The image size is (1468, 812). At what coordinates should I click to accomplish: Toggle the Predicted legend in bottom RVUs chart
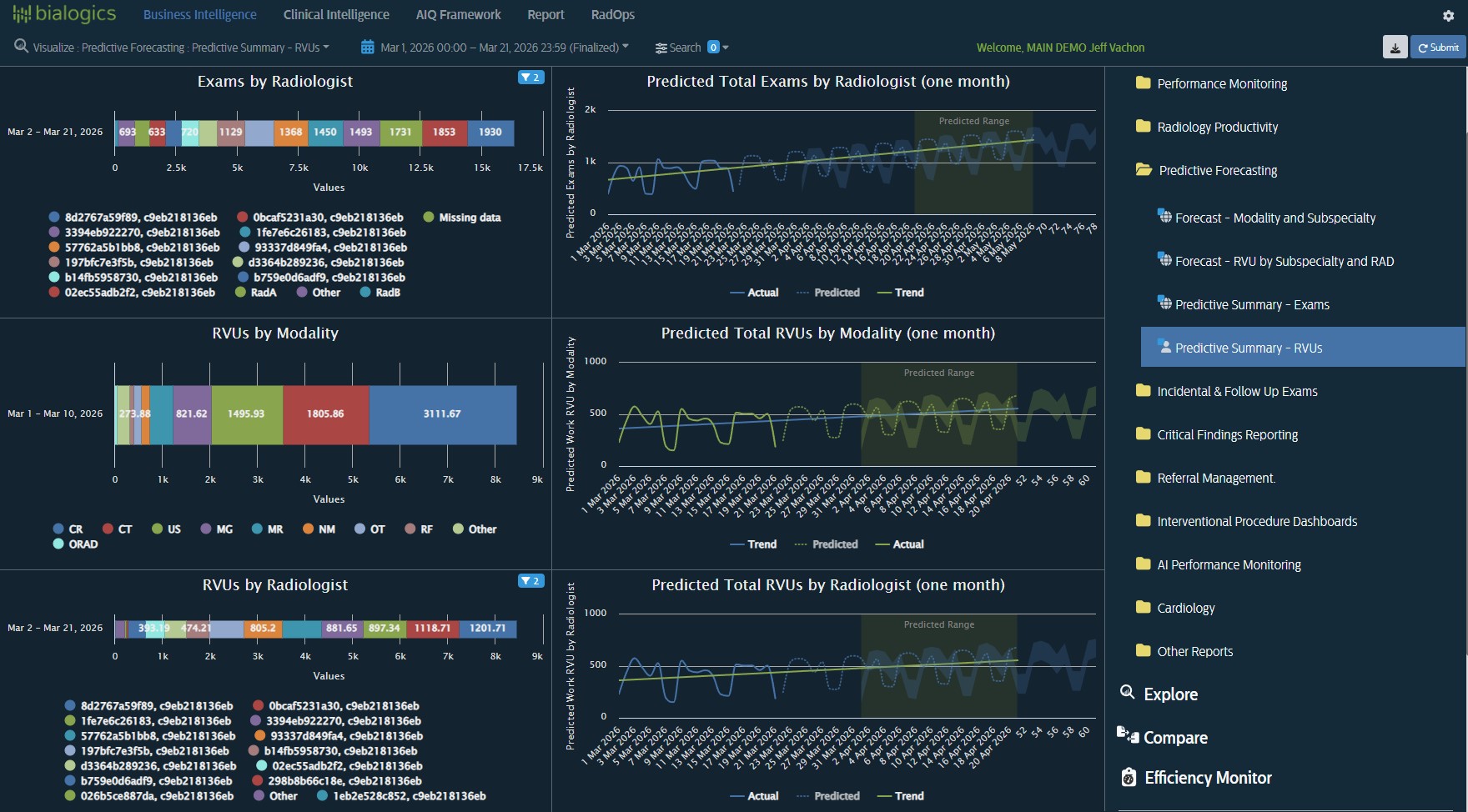click(x=828, y=796)
